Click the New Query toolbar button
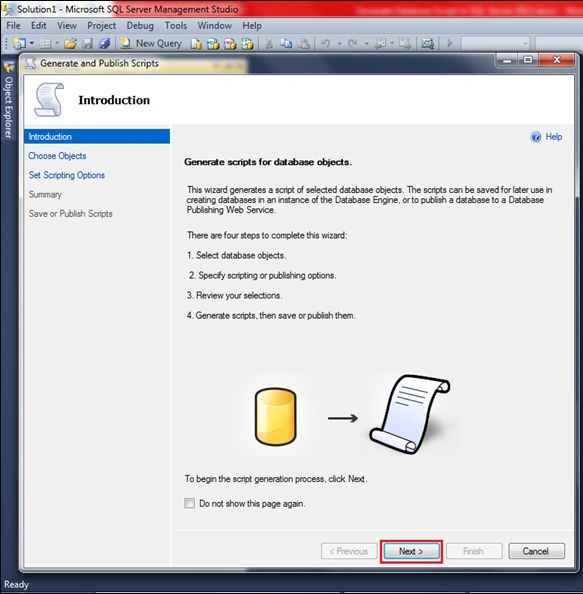The height and width of the screenshot is (594, 583). [x=152, y=44]
